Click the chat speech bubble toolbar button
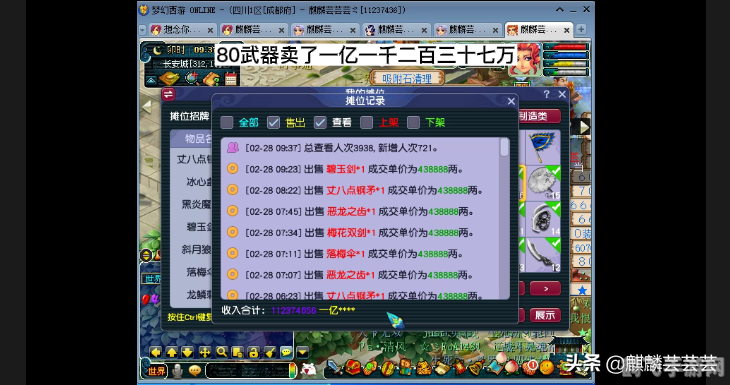Viewport: 730px width, 385px height. [x=286, y=352]
